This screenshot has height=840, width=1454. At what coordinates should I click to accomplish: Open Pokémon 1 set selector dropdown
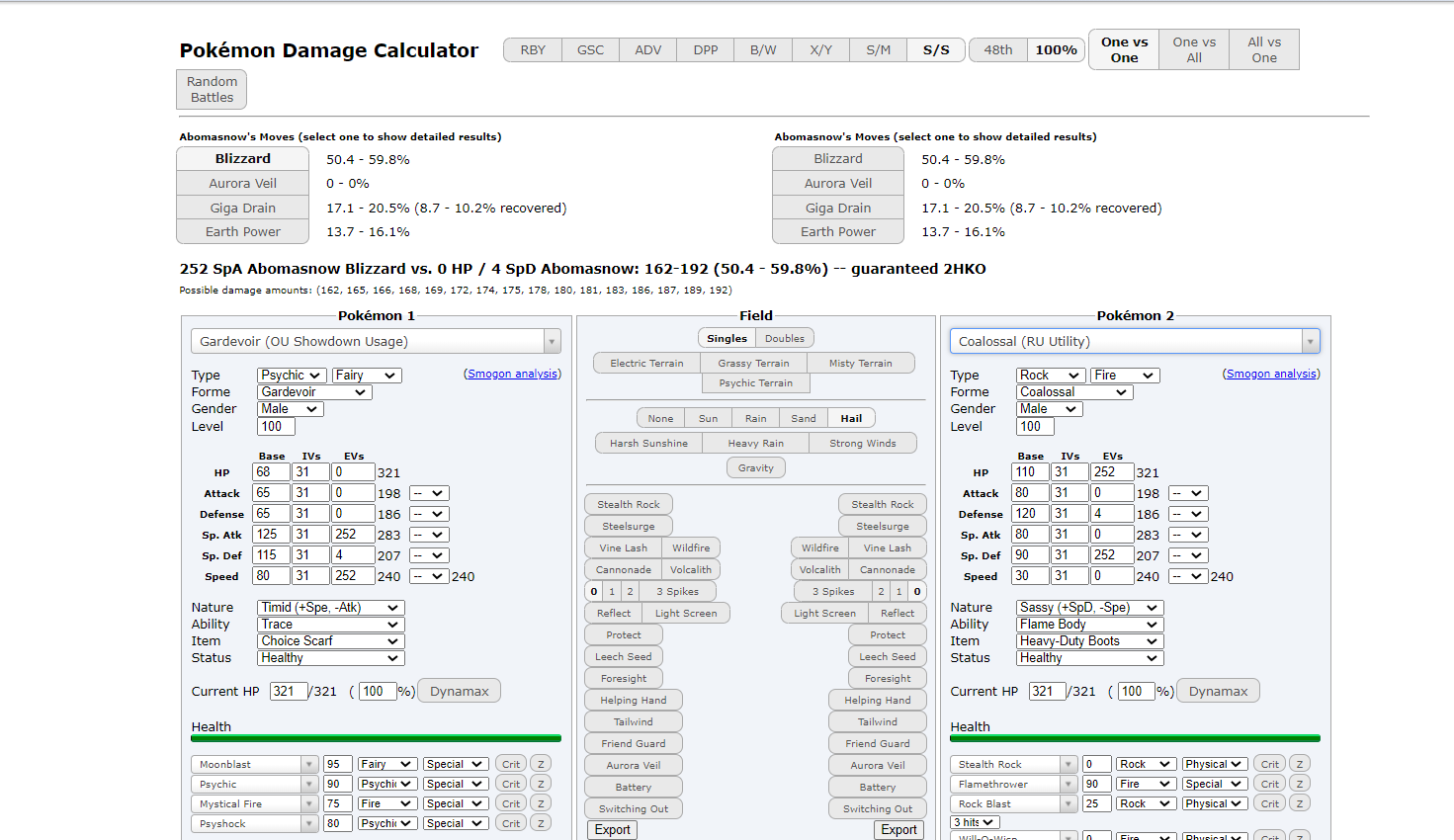pyautogui.click(x=376, y=341)
